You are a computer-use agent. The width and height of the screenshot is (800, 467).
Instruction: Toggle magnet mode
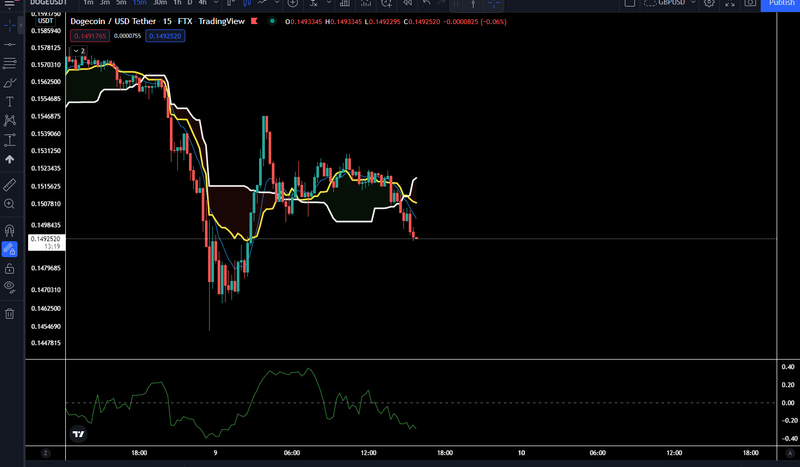click(9, 230)
